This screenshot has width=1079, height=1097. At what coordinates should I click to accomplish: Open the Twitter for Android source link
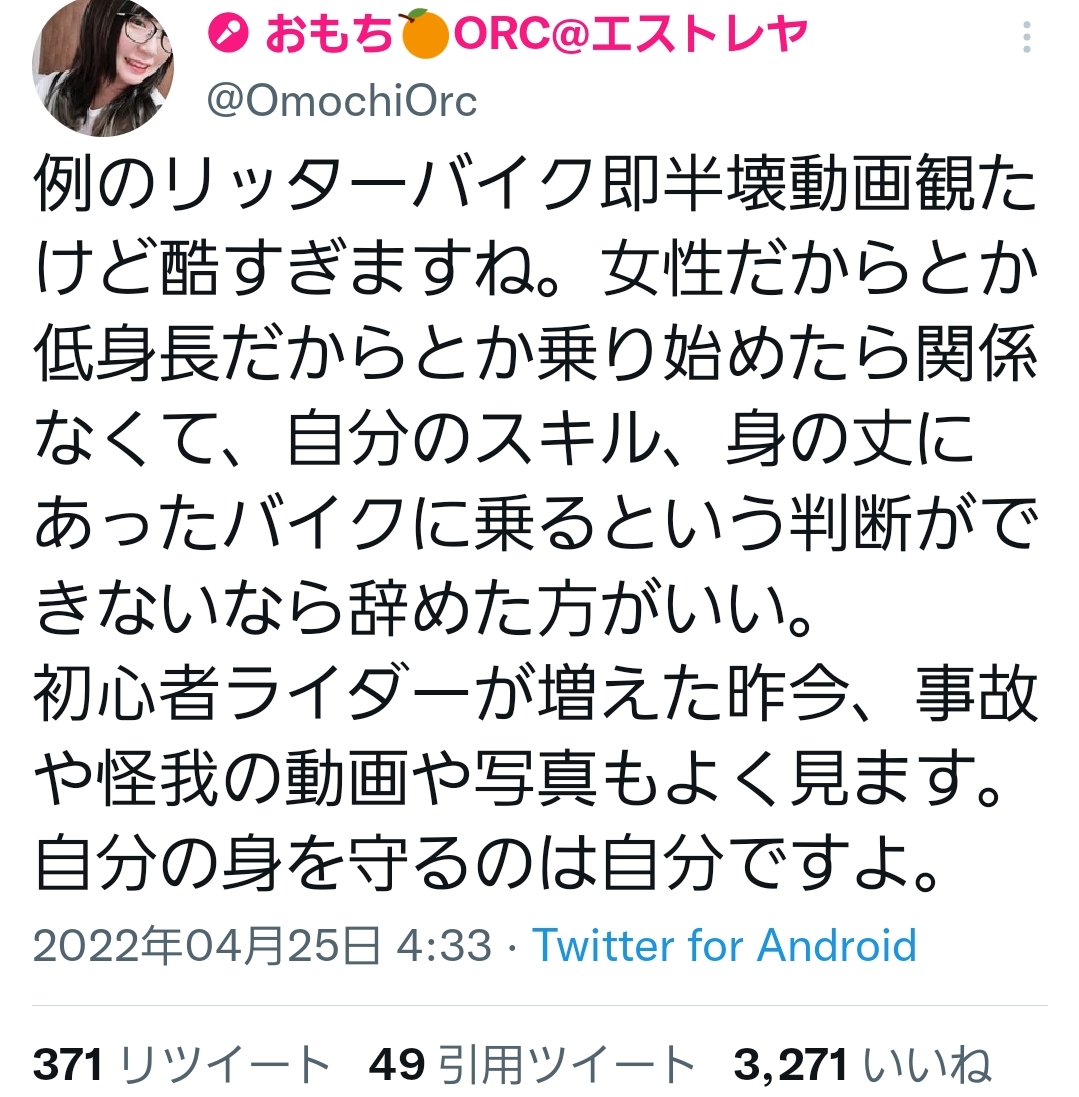point(724,945)
